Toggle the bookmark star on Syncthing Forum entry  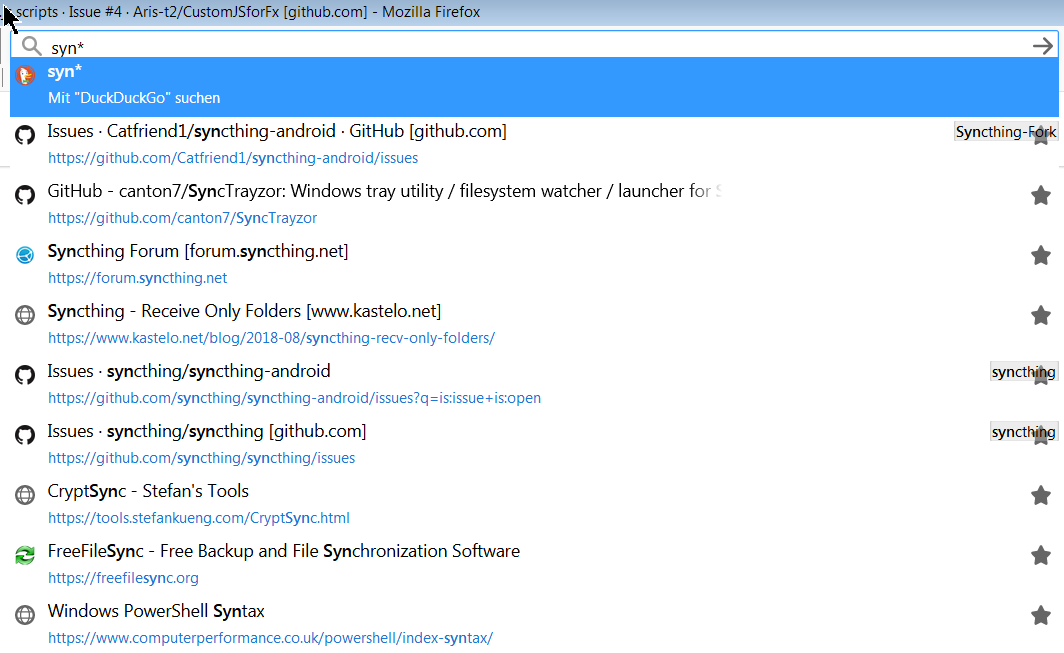click(1041, 255)
